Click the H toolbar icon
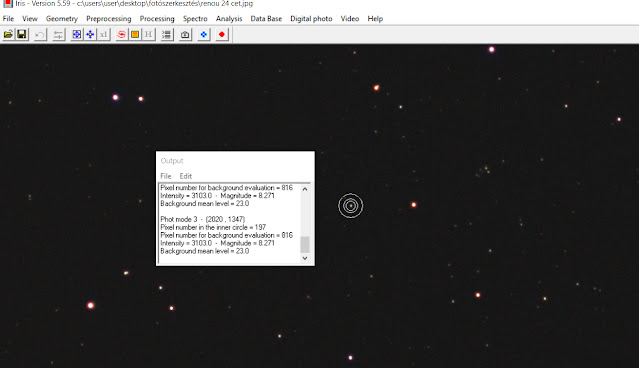 (148, 35)
